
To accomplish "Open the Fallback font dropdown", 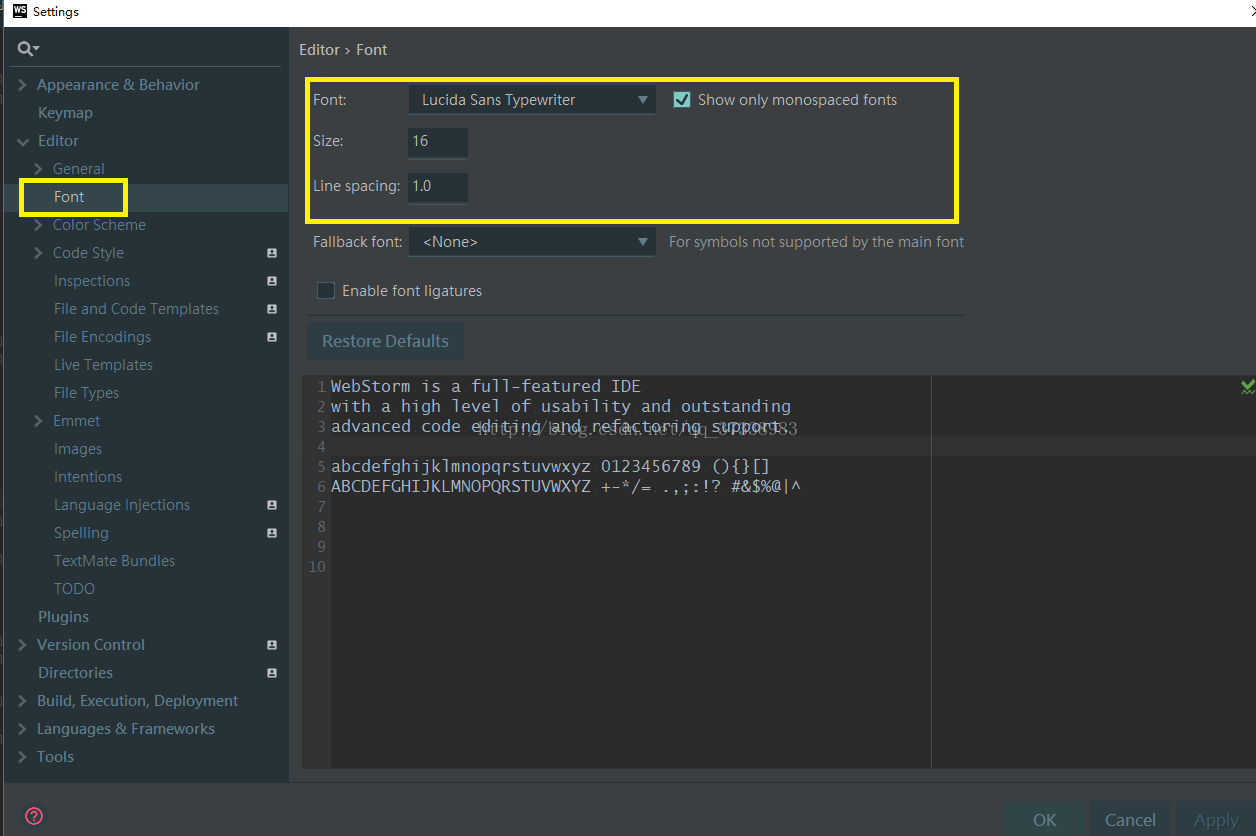I will tap(532, 242).
